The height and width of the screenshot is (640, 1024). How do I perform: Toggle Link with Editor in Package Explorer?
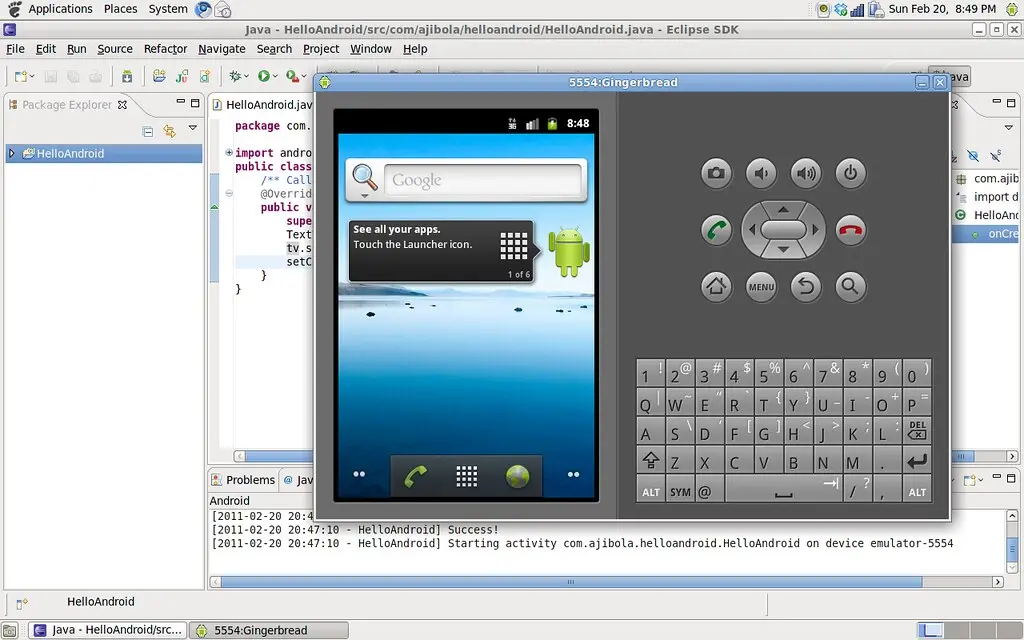click(x=170, y=131)
